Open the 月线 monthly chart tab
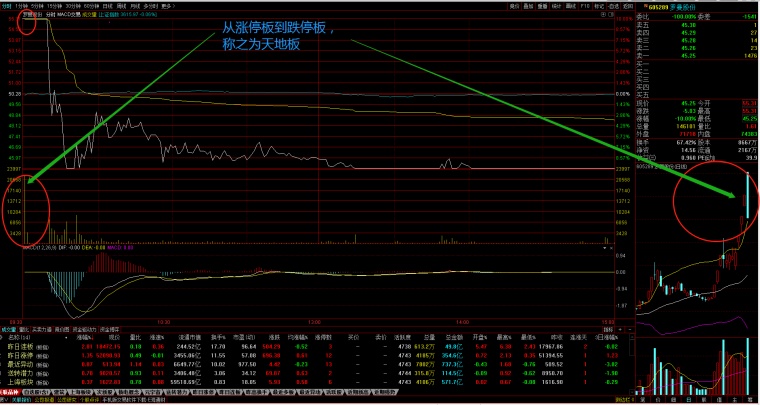Screen dimensions: 760x405 click(x=135, y=6)
